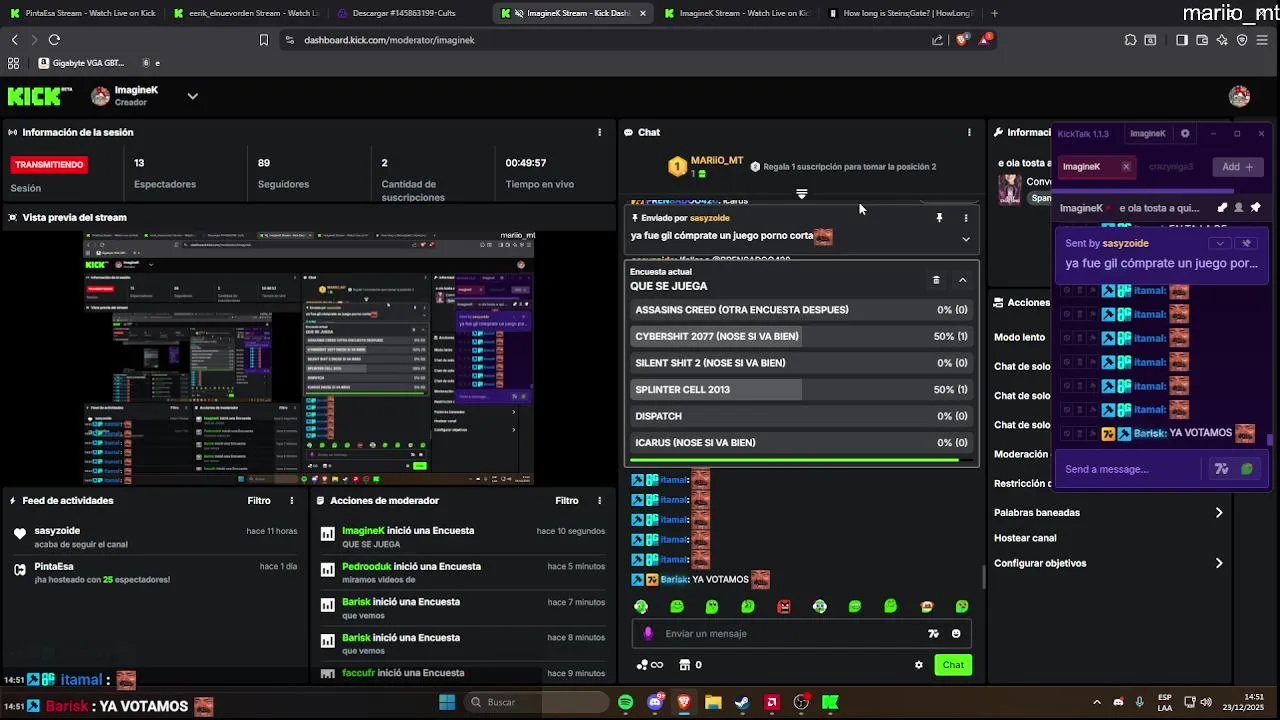Open the moderator actions Filtro dropdown
The image size is (1280, 720).
[x=567, y=501]
